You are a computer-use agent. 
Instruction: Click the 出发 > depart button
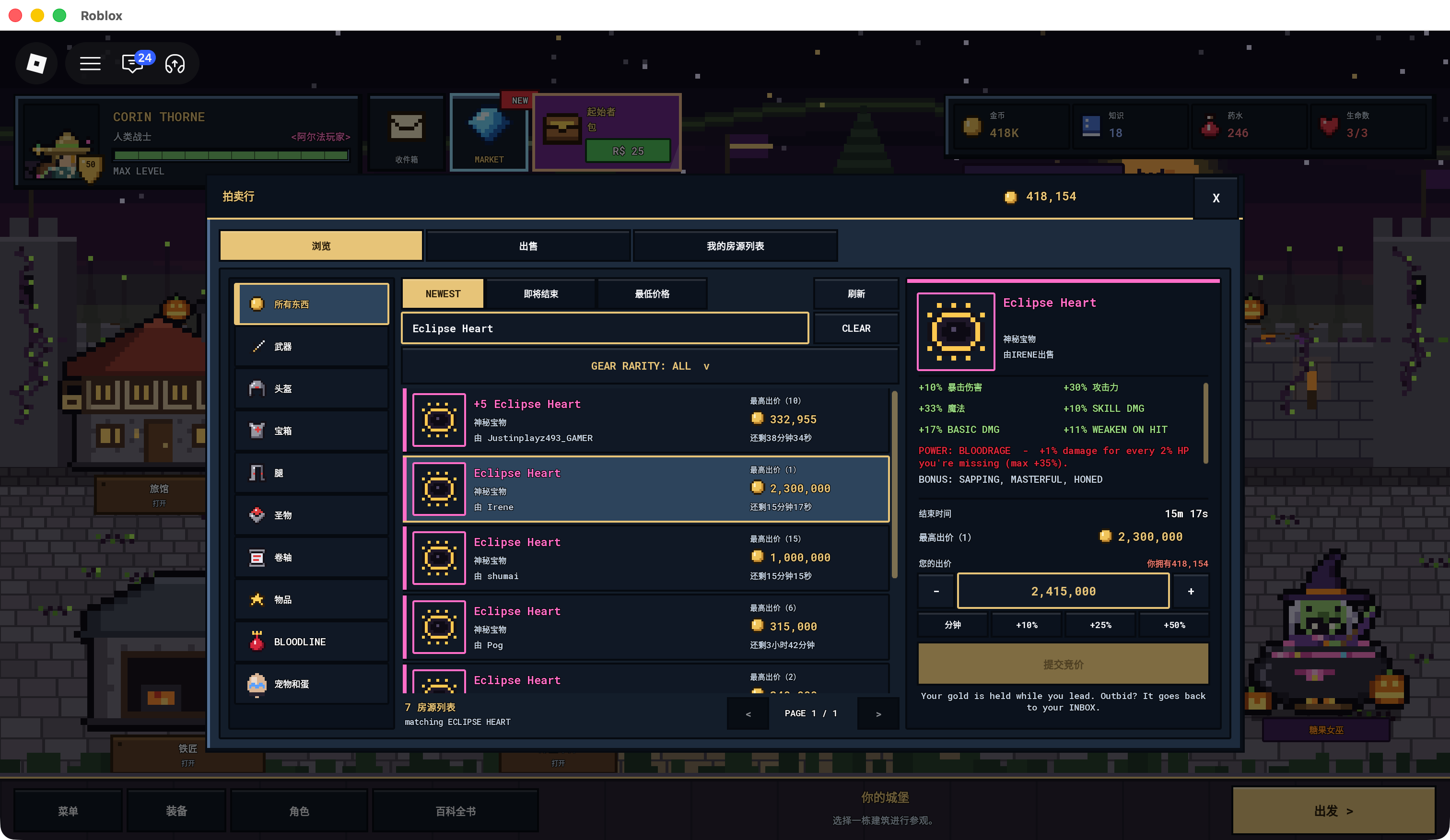pos(1333,811)
